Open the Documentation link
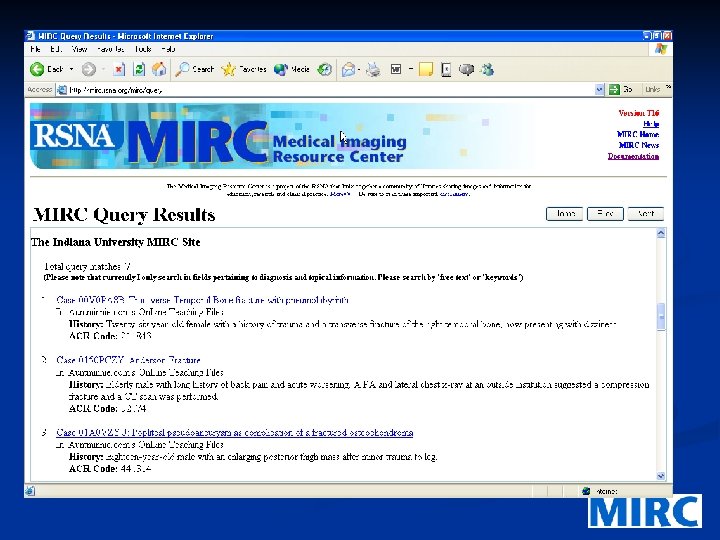720x540 pixels. tap(633, 156)
